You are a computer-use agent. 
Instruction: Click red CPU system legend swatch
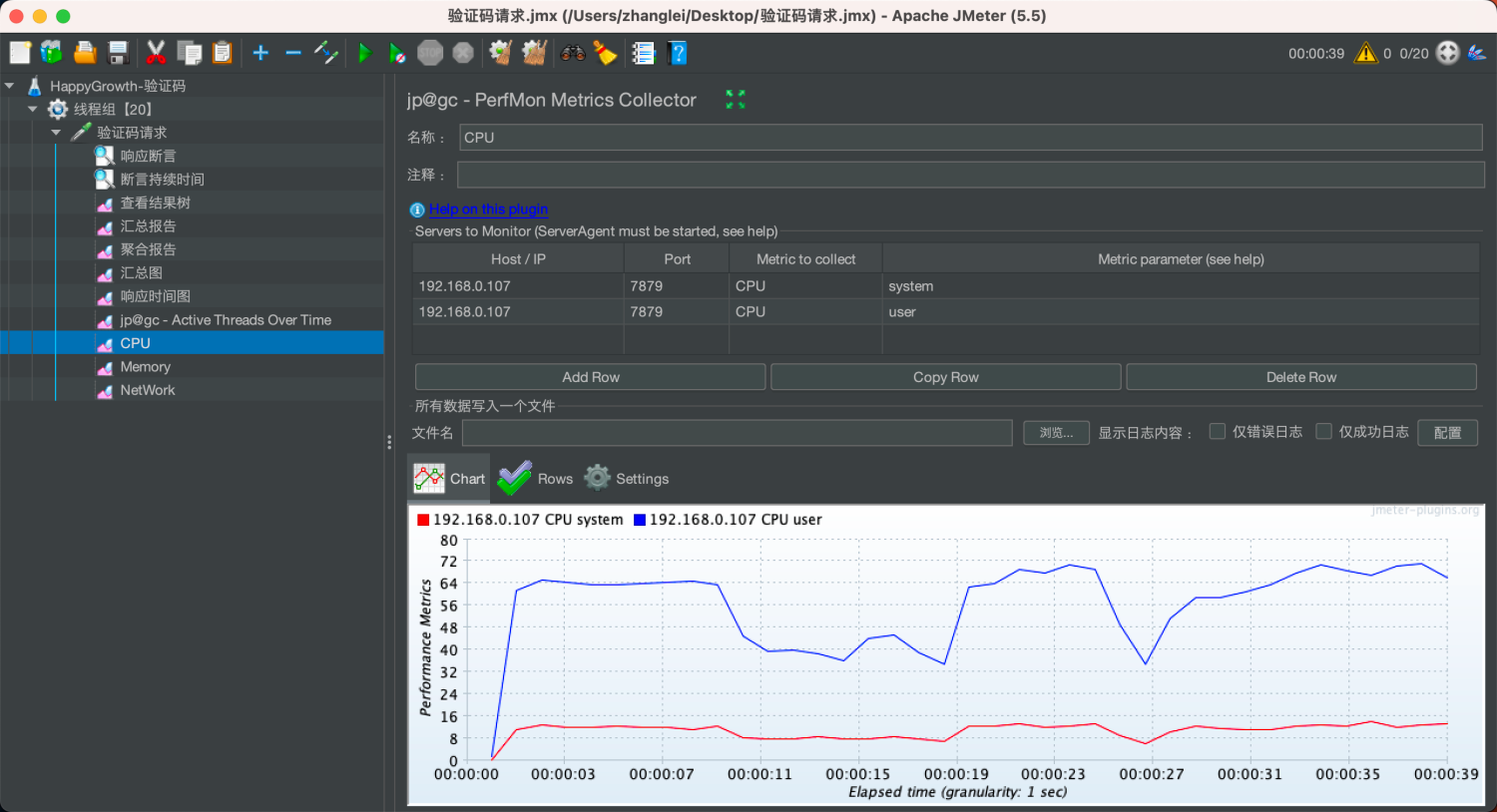click(x=423, y=520)
